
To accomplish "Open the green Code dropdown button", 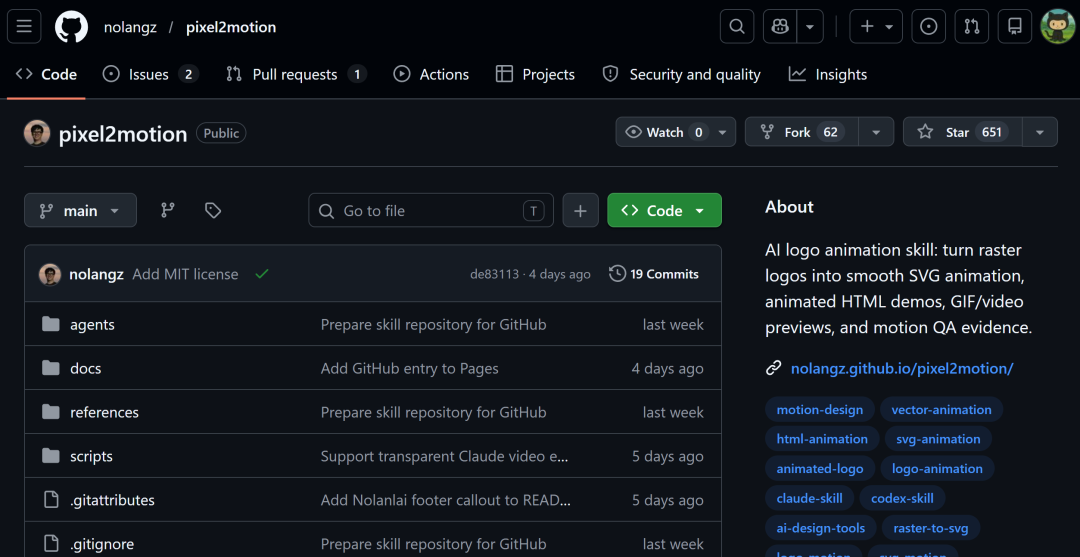I will 665,211.
